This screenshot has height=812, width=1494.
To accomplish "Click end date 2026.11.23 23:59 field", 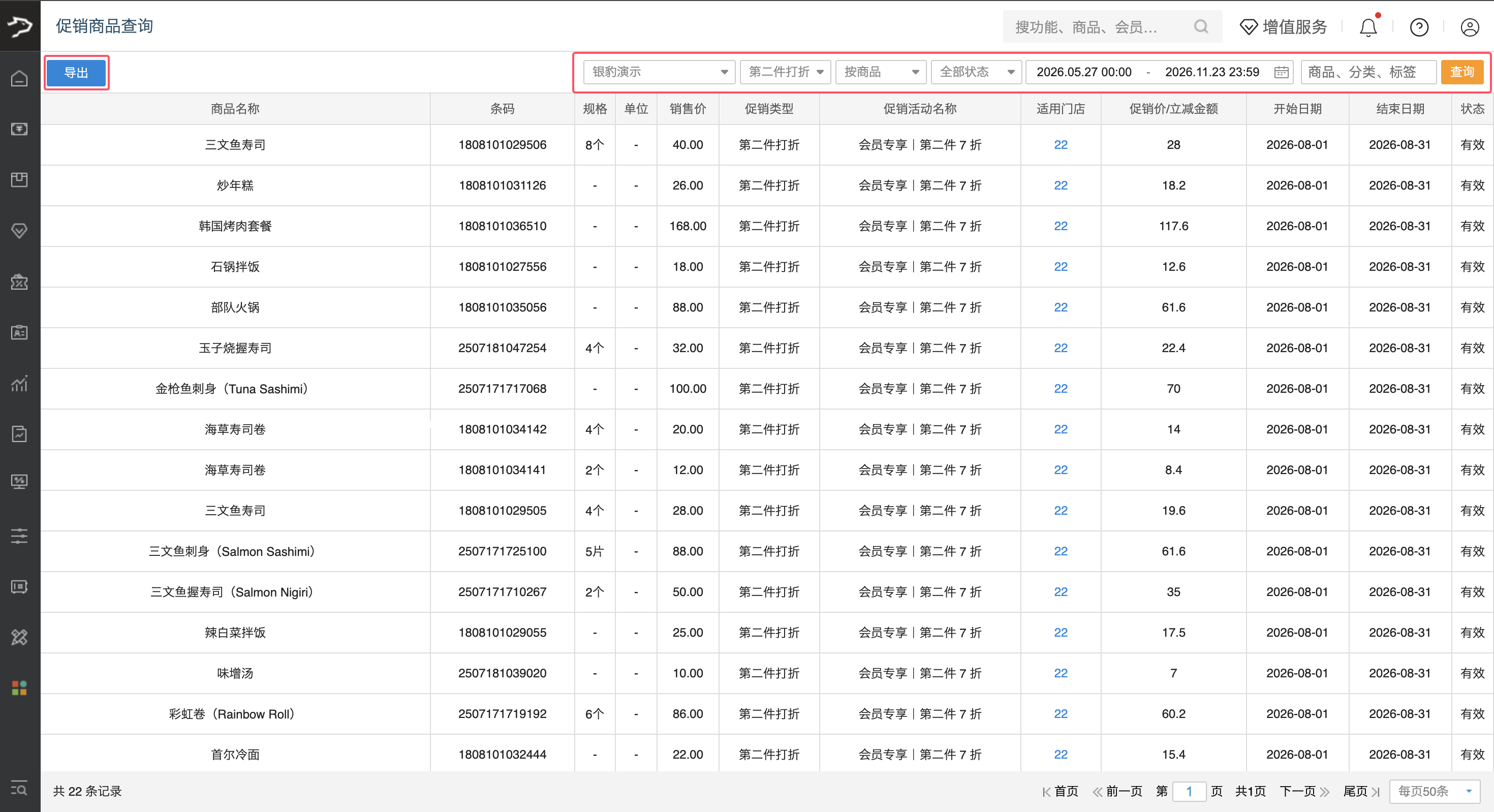I will pyautogui.click(x=1212, y=72).
